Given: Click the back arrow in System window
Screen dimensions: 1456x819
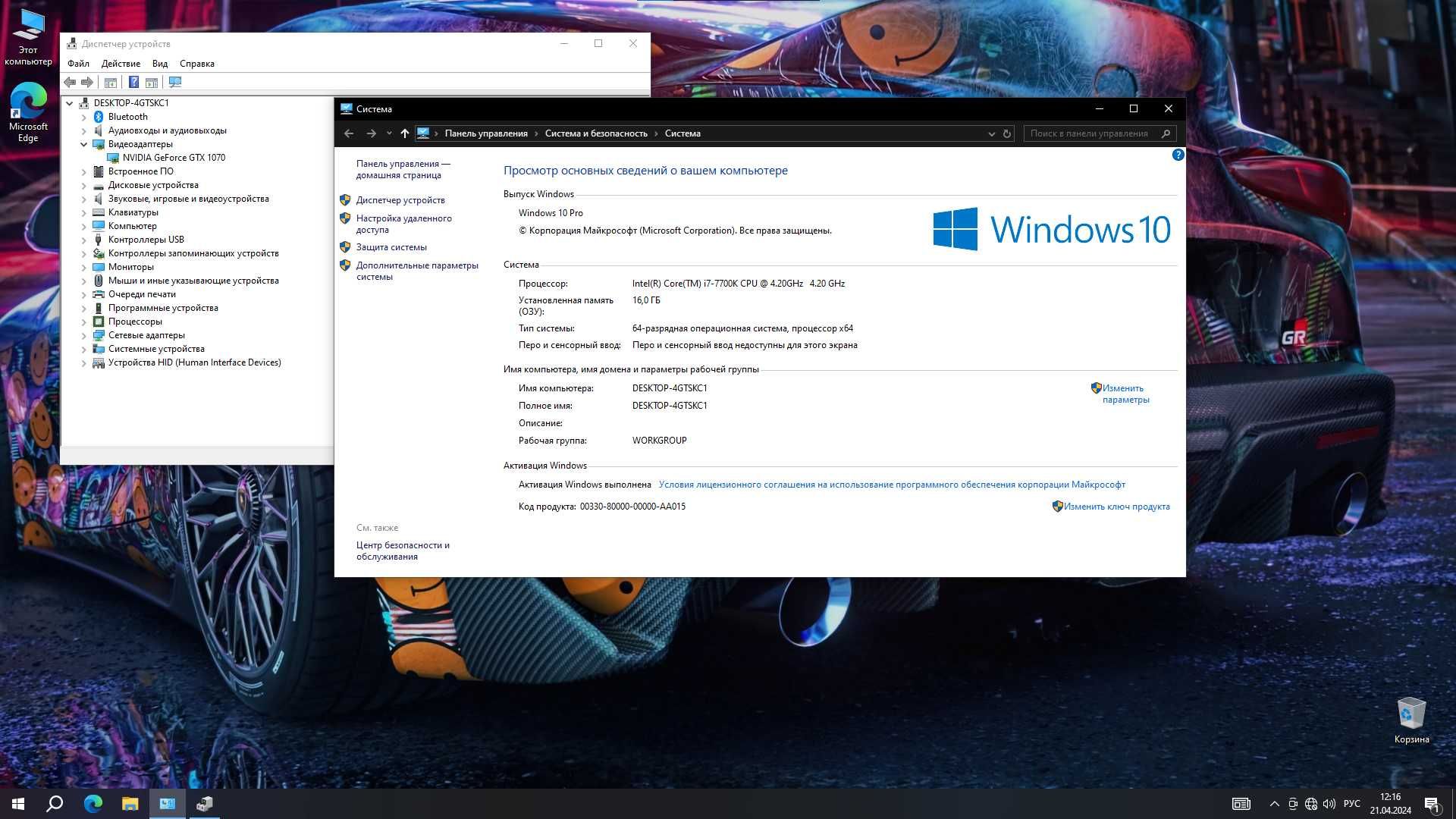Looking at the screenshot, I should coord(349,133).
